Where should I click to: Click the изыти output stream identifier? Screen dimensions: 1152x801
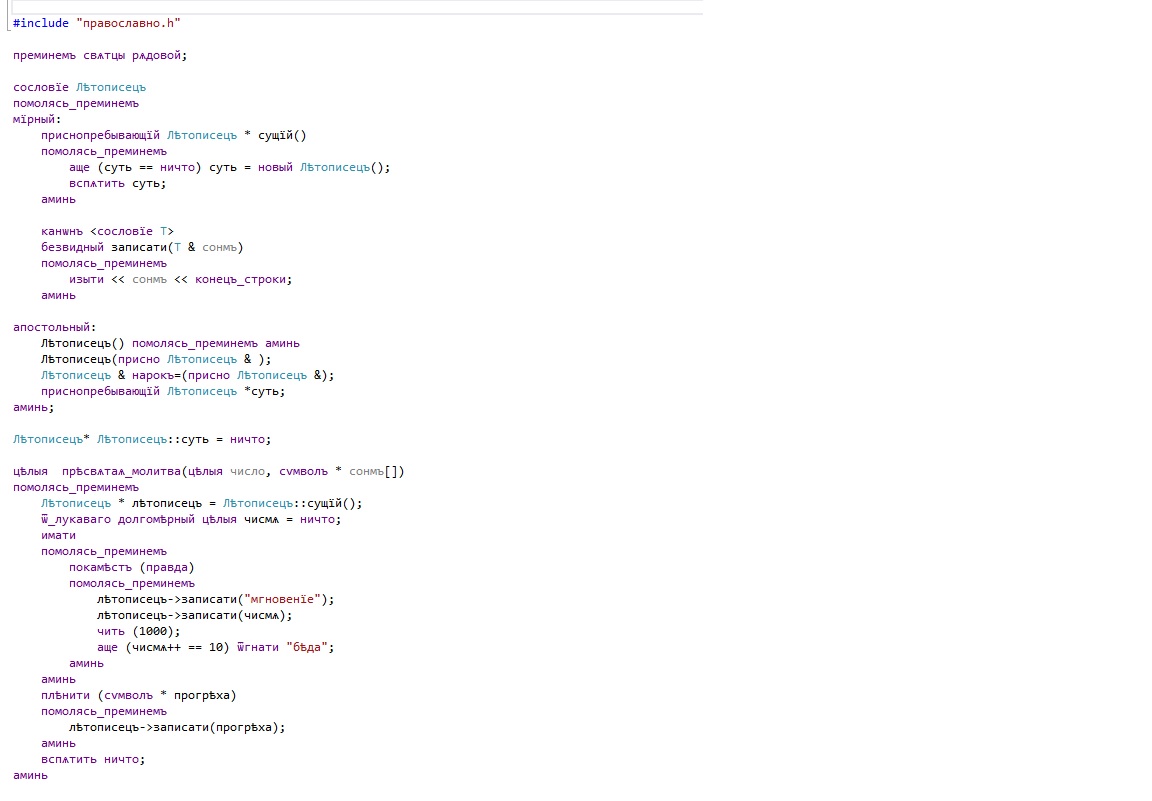pos(86,279)
